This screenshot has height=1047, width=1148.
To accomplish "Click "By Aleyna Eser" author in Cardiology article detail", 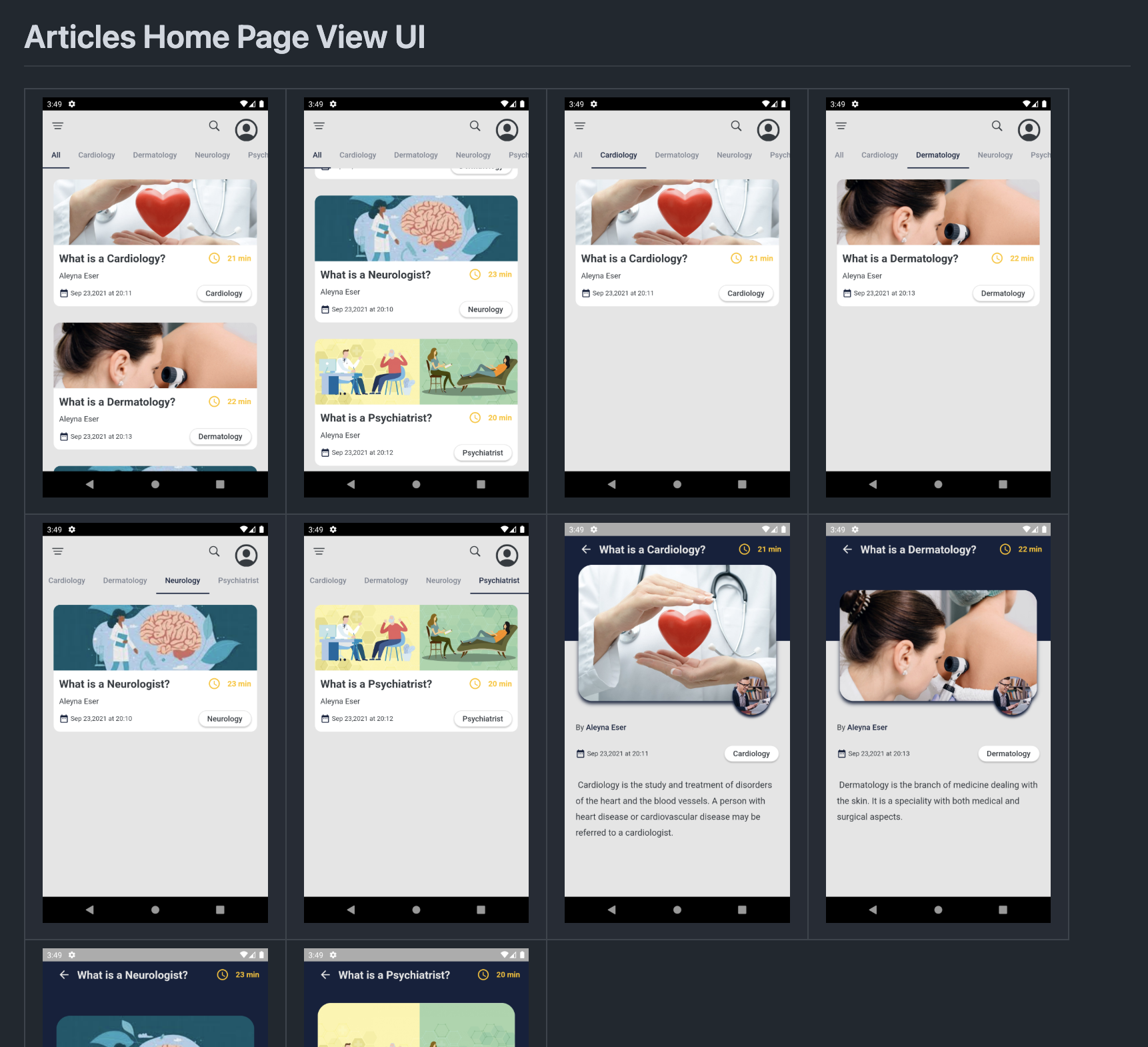I will click(601, 728).
